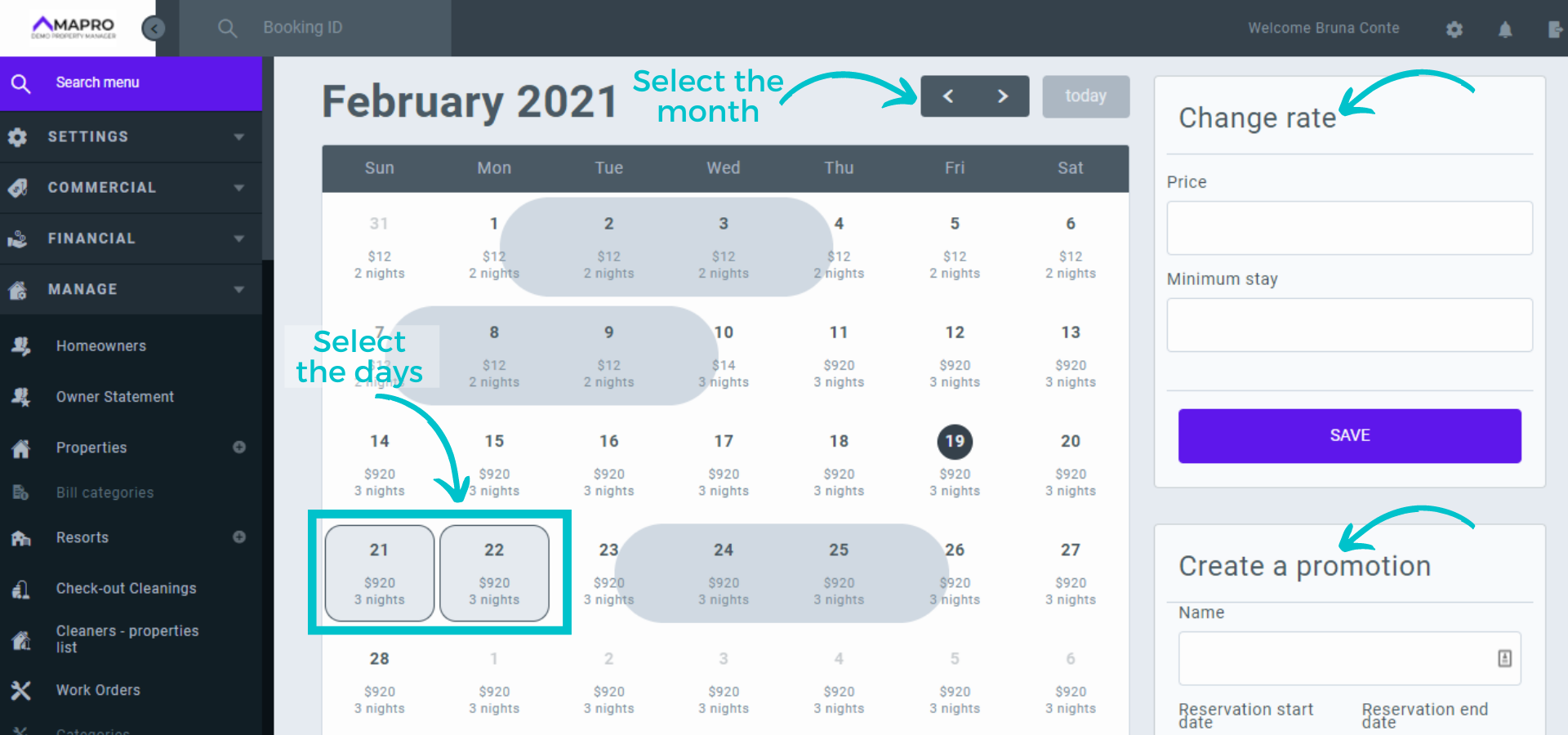The height and width of the screenshot is (735, 1568).
Task: Go to the next month
Action: click(x=1003, y=96)
